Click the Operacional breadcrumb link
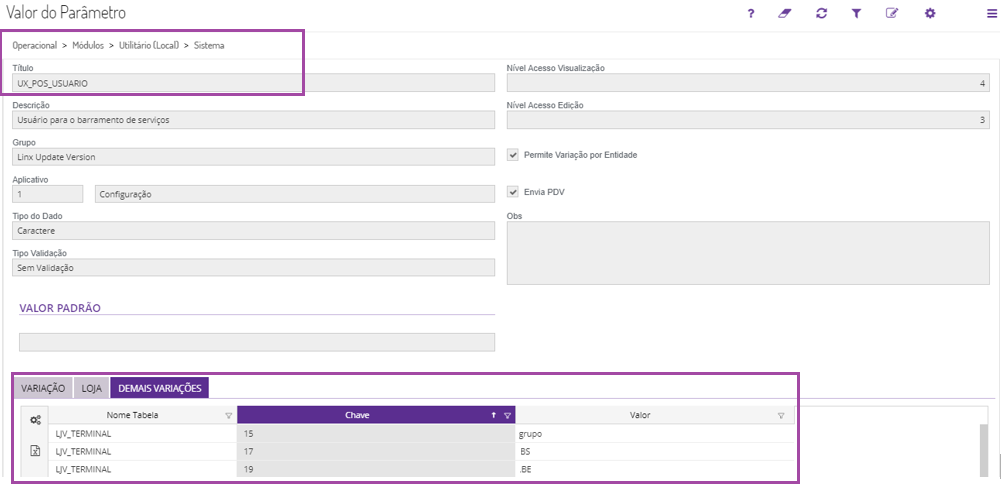The image size is (1001, 485). pyautogui.click(x=35, y=46)
